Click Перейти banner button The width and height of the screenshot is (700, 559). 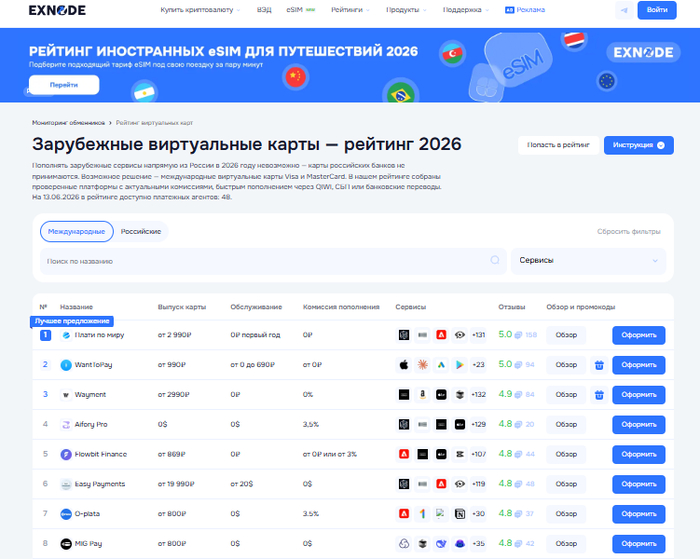tap(64, 85)
